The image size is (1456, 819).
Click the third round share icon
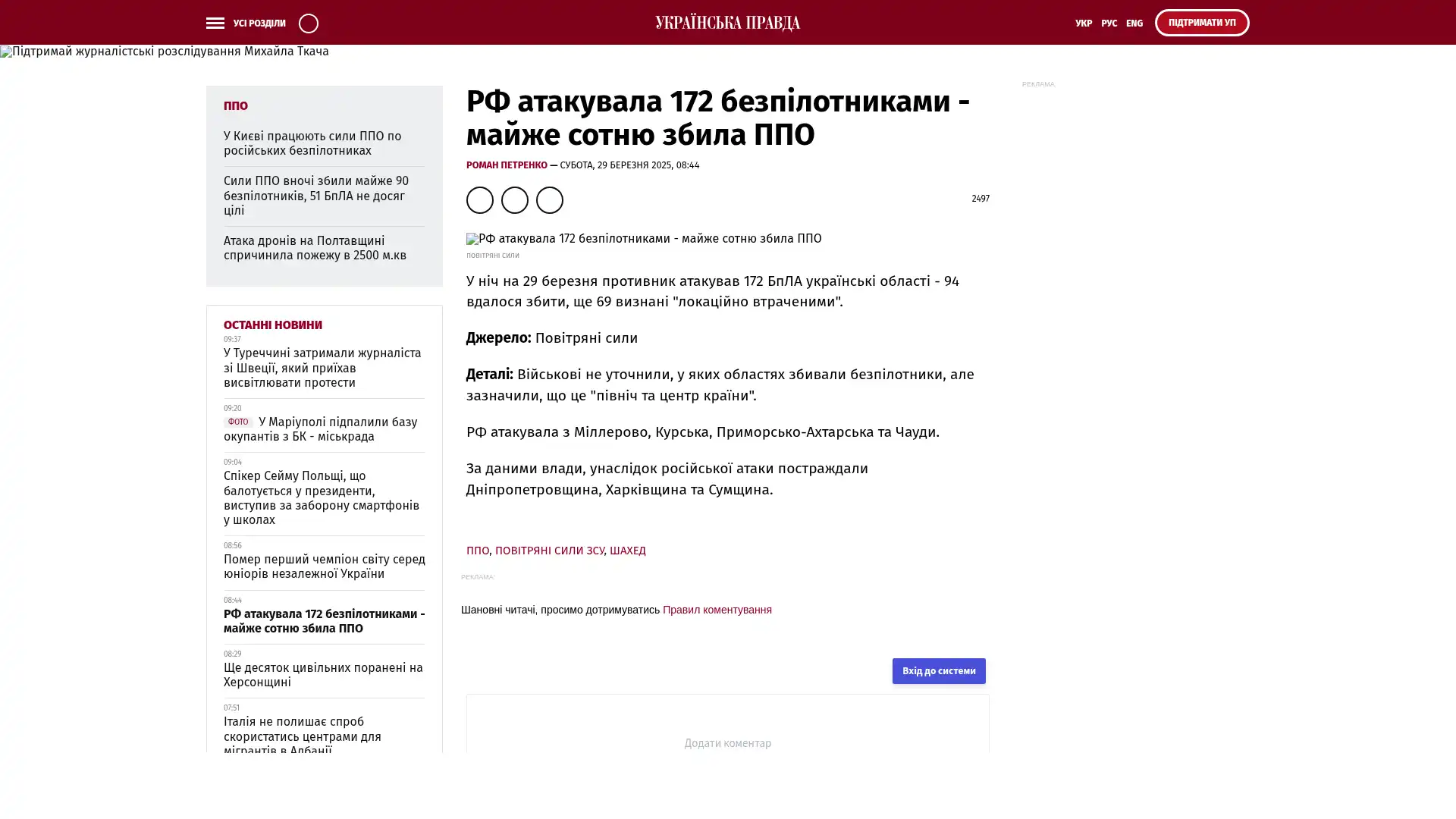point(549,200)
